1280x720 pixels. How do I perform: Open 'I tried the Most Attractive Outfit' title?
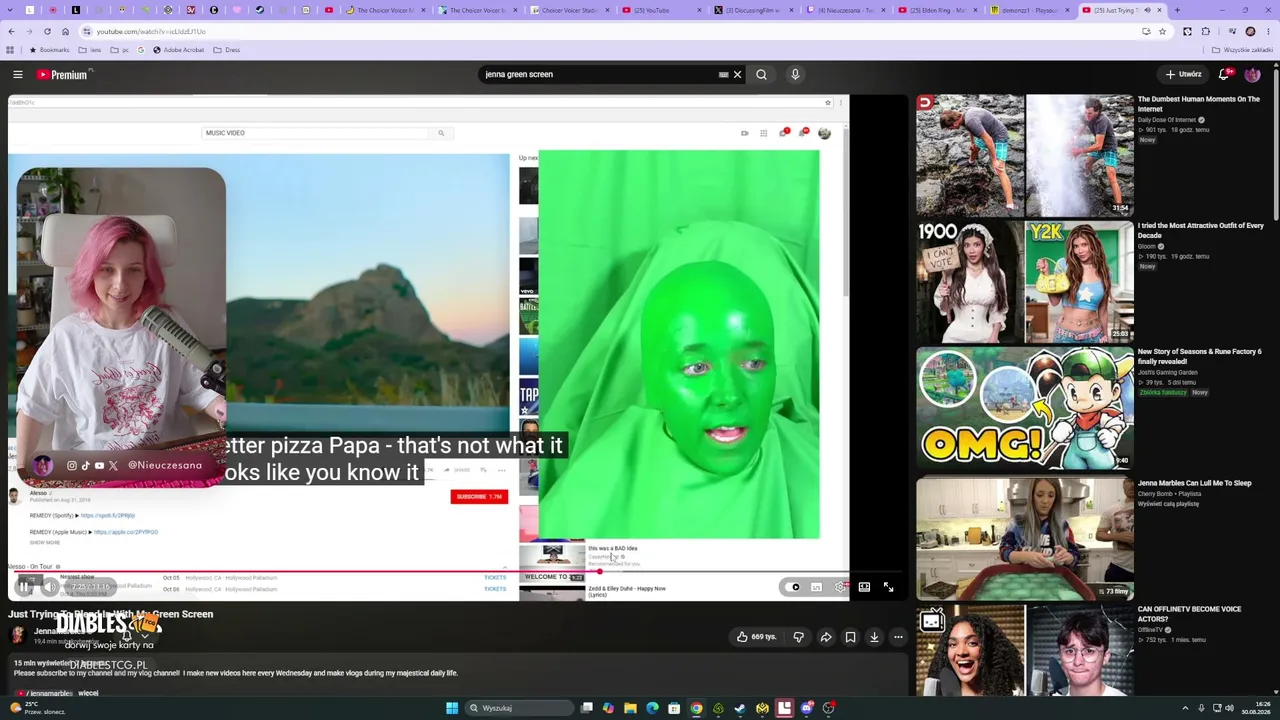coord(1200,230)
